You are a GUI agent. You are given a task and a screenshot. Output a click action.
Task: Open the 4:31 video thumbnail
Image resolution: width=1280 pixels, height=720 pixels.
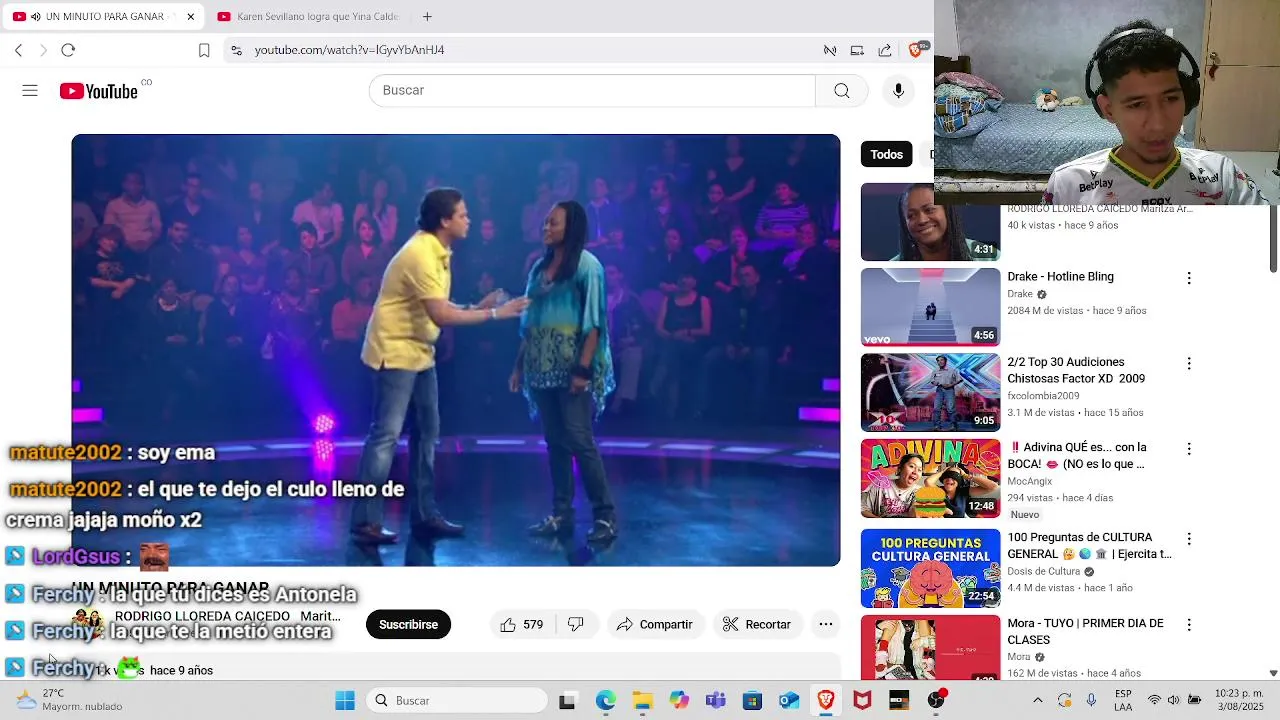click(930, 222)
